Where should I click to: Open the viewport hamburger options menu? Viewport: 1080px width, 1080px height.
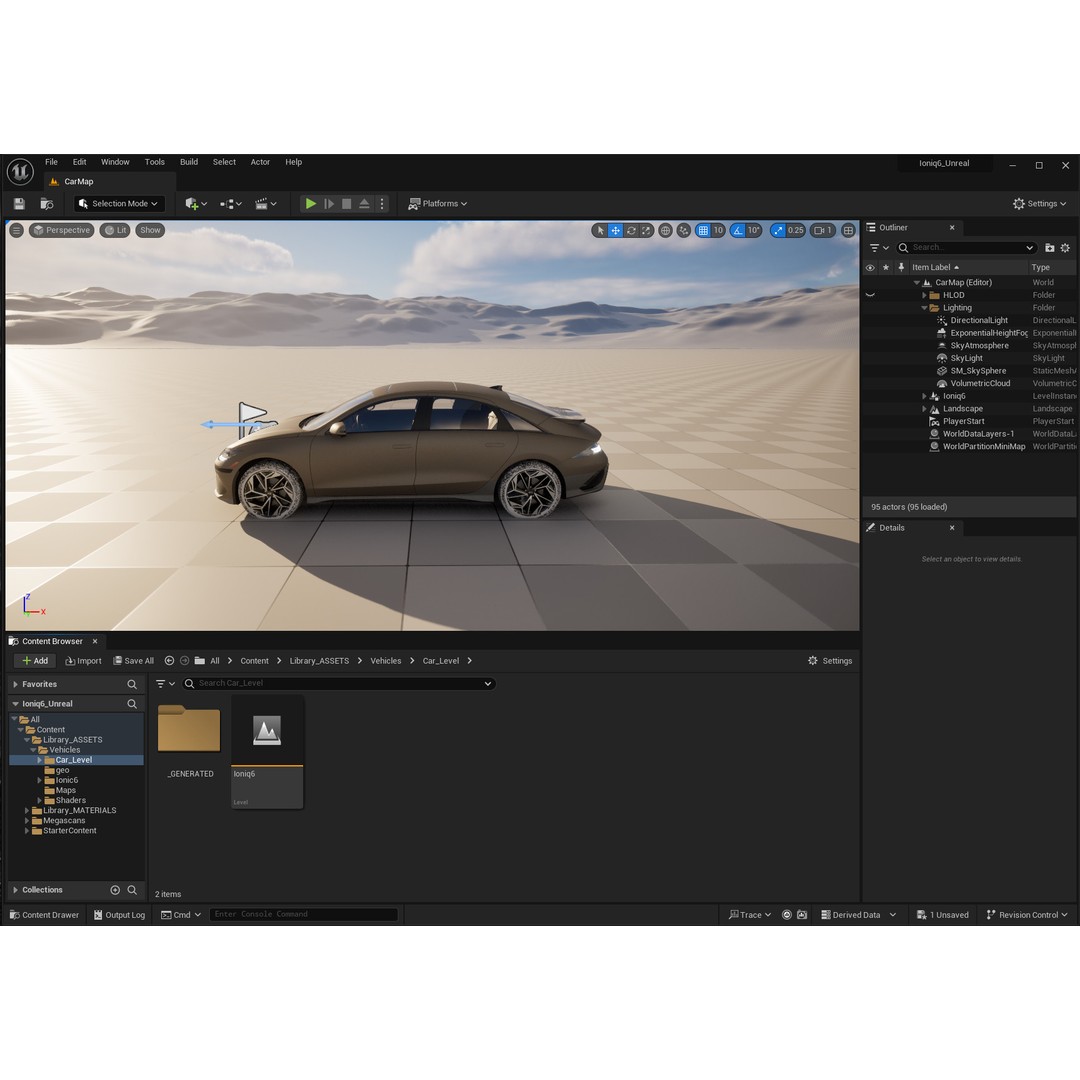(17, 230)
